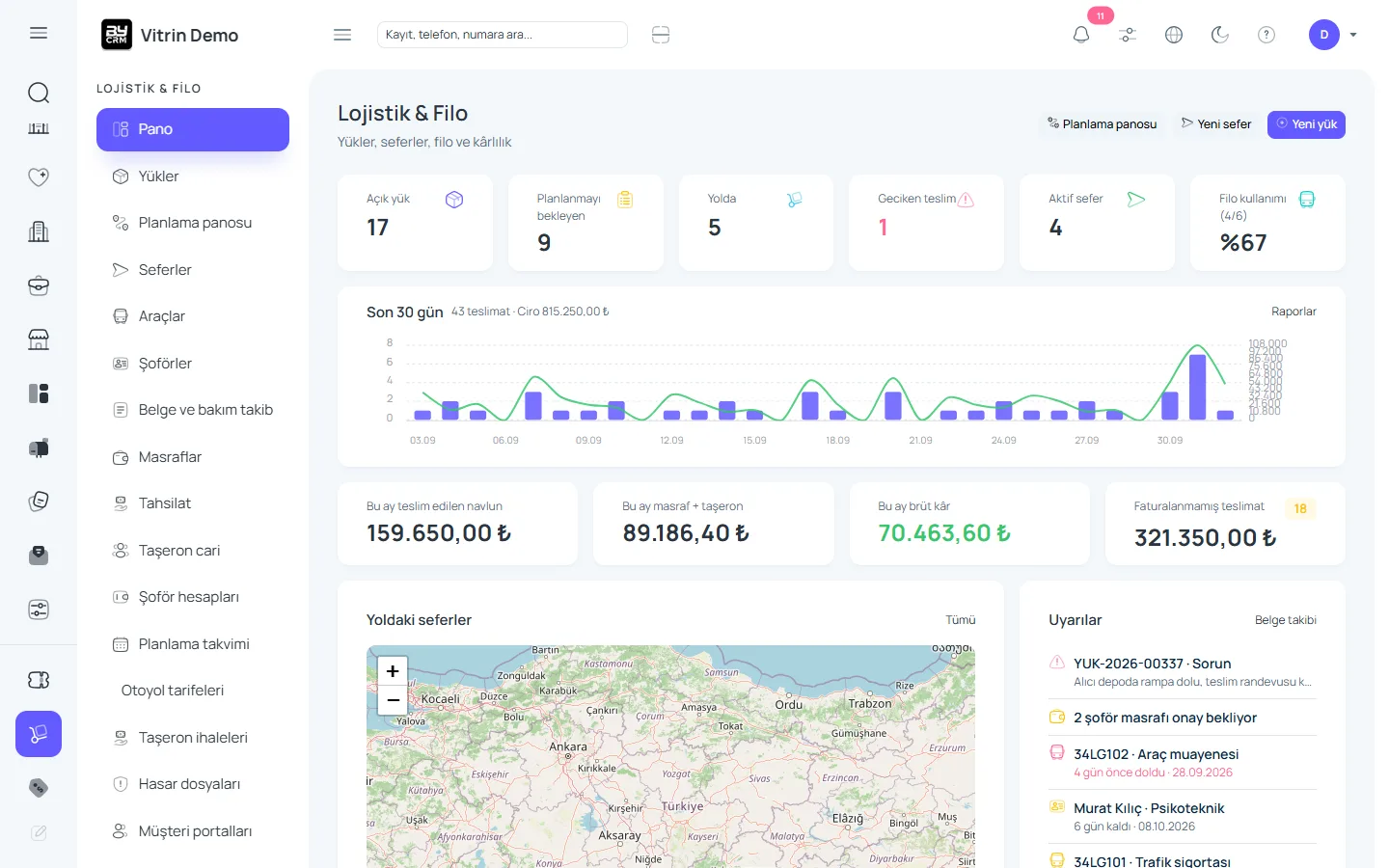This screenshot has height=868, width=1389.
Task: Select Pano in the sidebar menu
Action: 193,129
